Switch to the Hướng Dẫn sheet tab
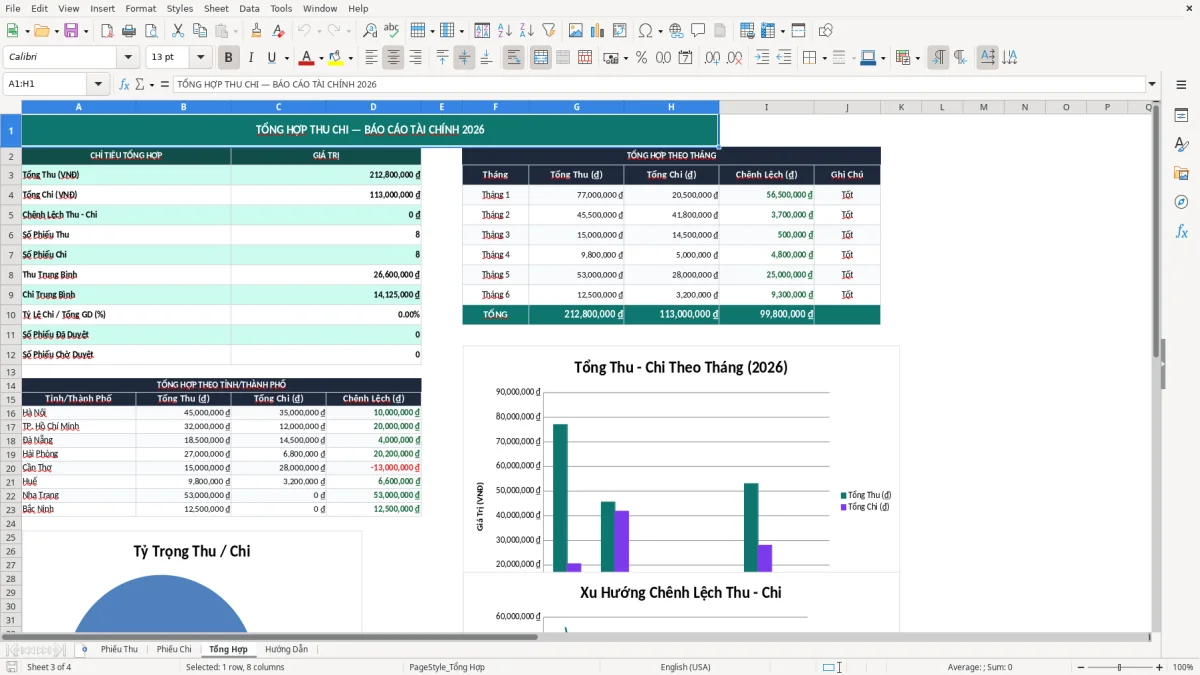This screenshot has height=675, width=1200. point(286,649)
